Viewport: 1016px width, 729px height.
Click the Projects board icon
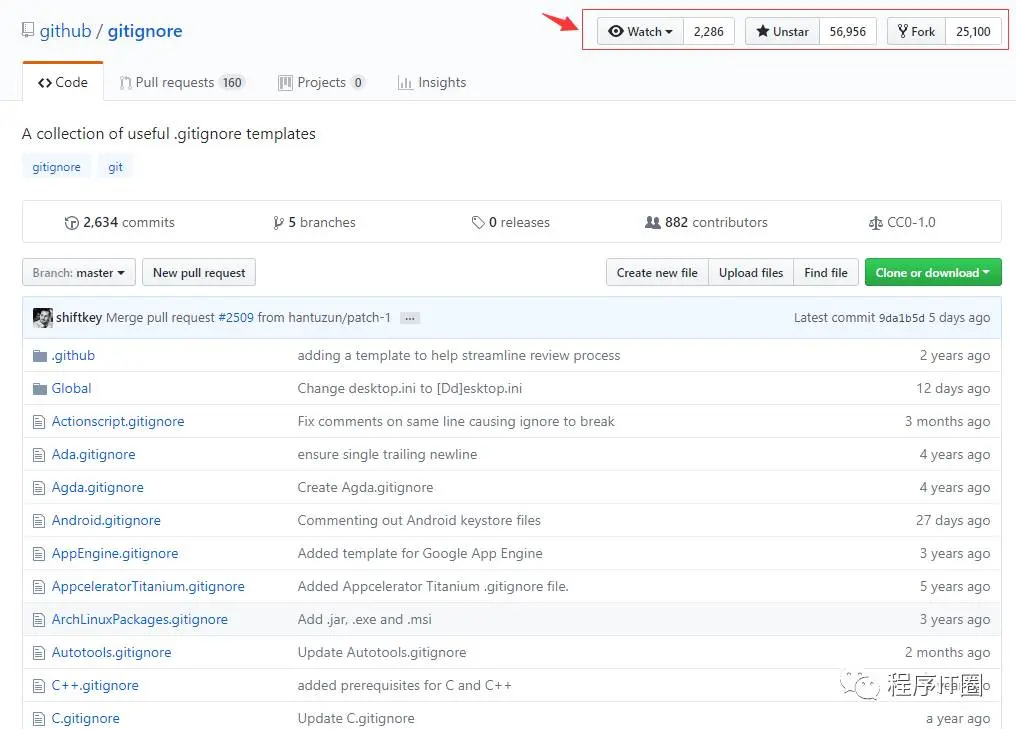coord(285,83)
